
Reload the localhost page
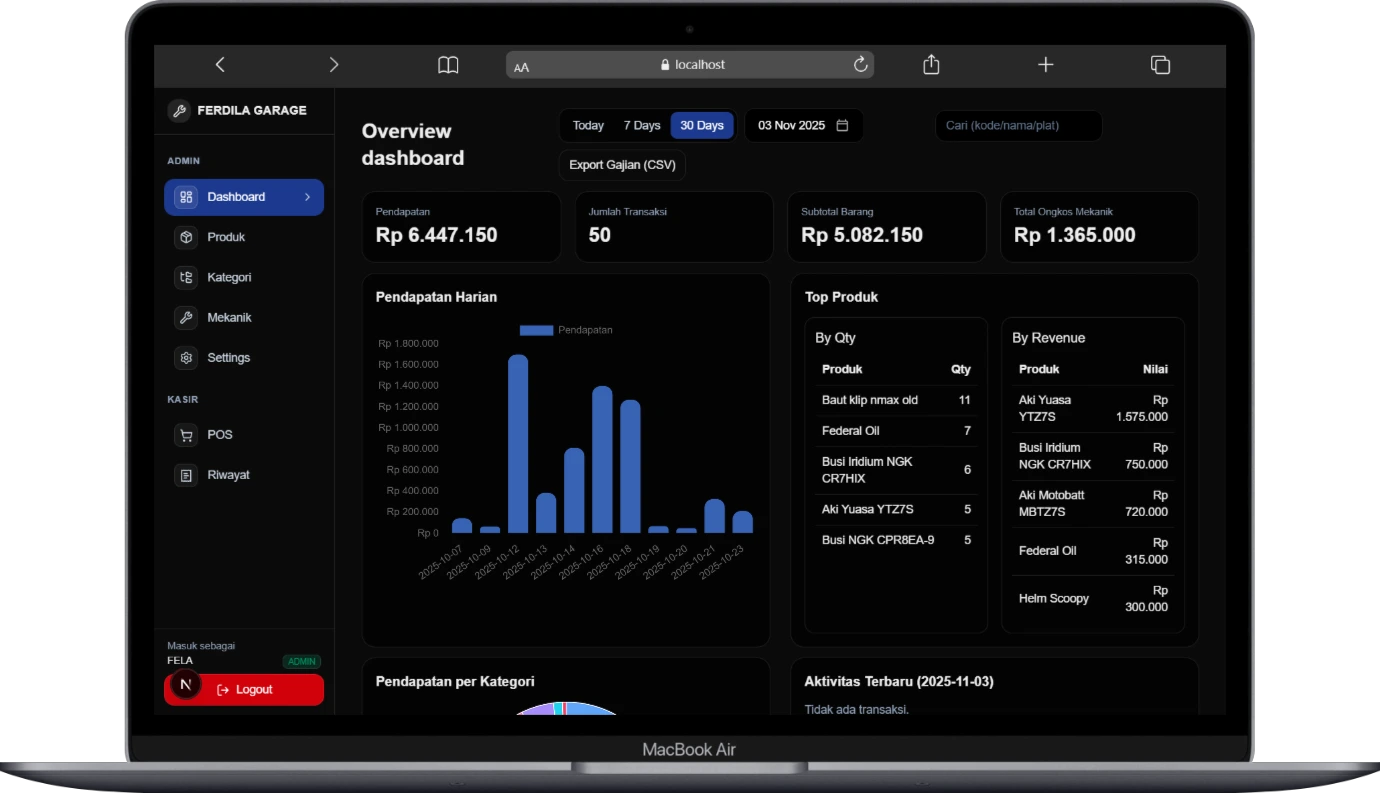(x=860, y=65)
